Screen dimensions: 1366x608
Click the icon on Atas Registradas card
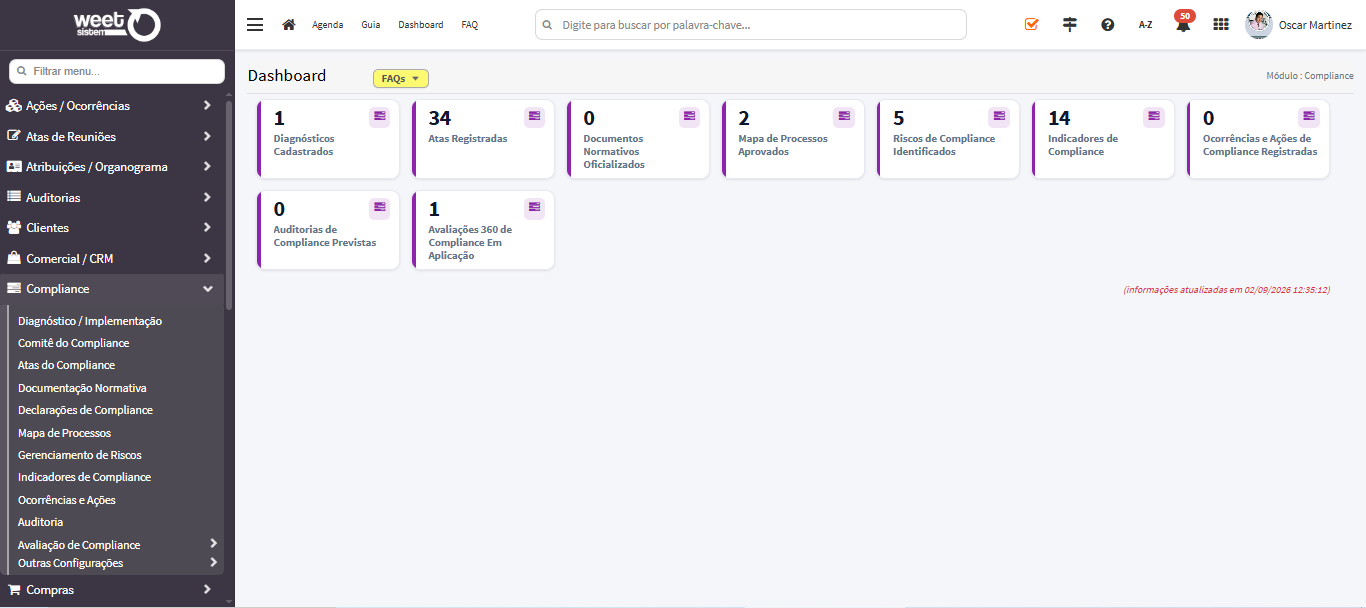coord(535,117)
